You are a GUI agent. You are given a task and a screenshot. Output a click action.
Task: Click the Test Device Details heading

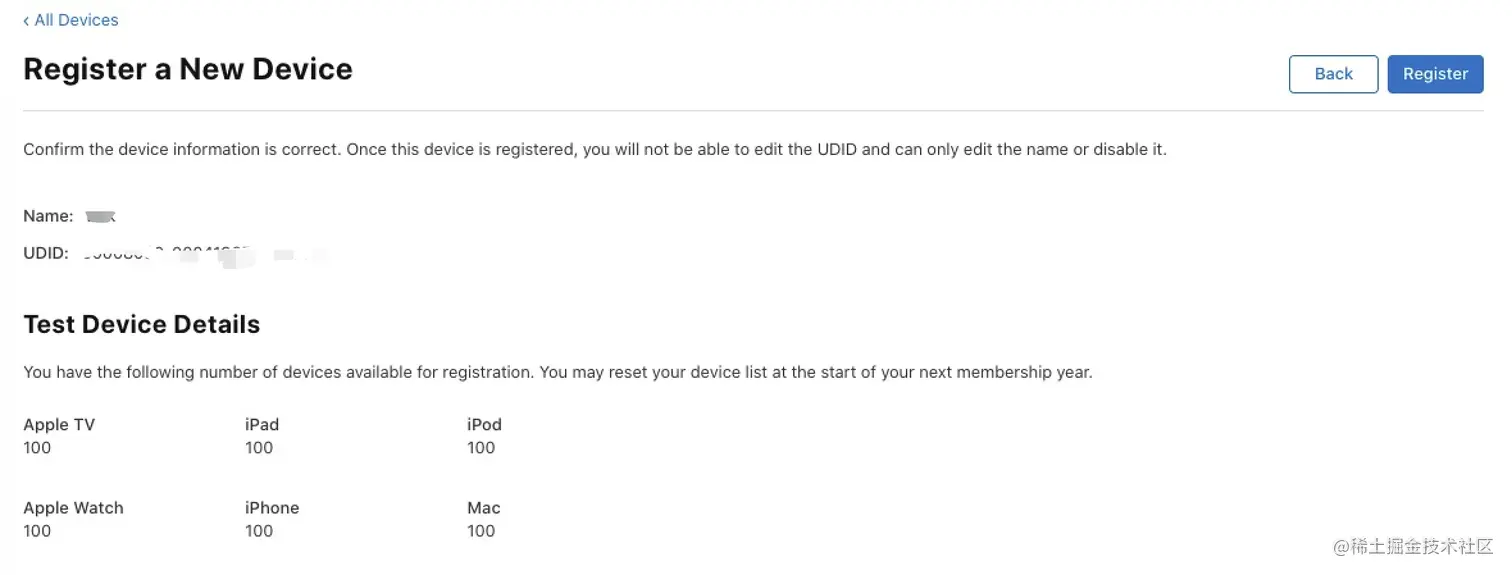click(141, 324)
